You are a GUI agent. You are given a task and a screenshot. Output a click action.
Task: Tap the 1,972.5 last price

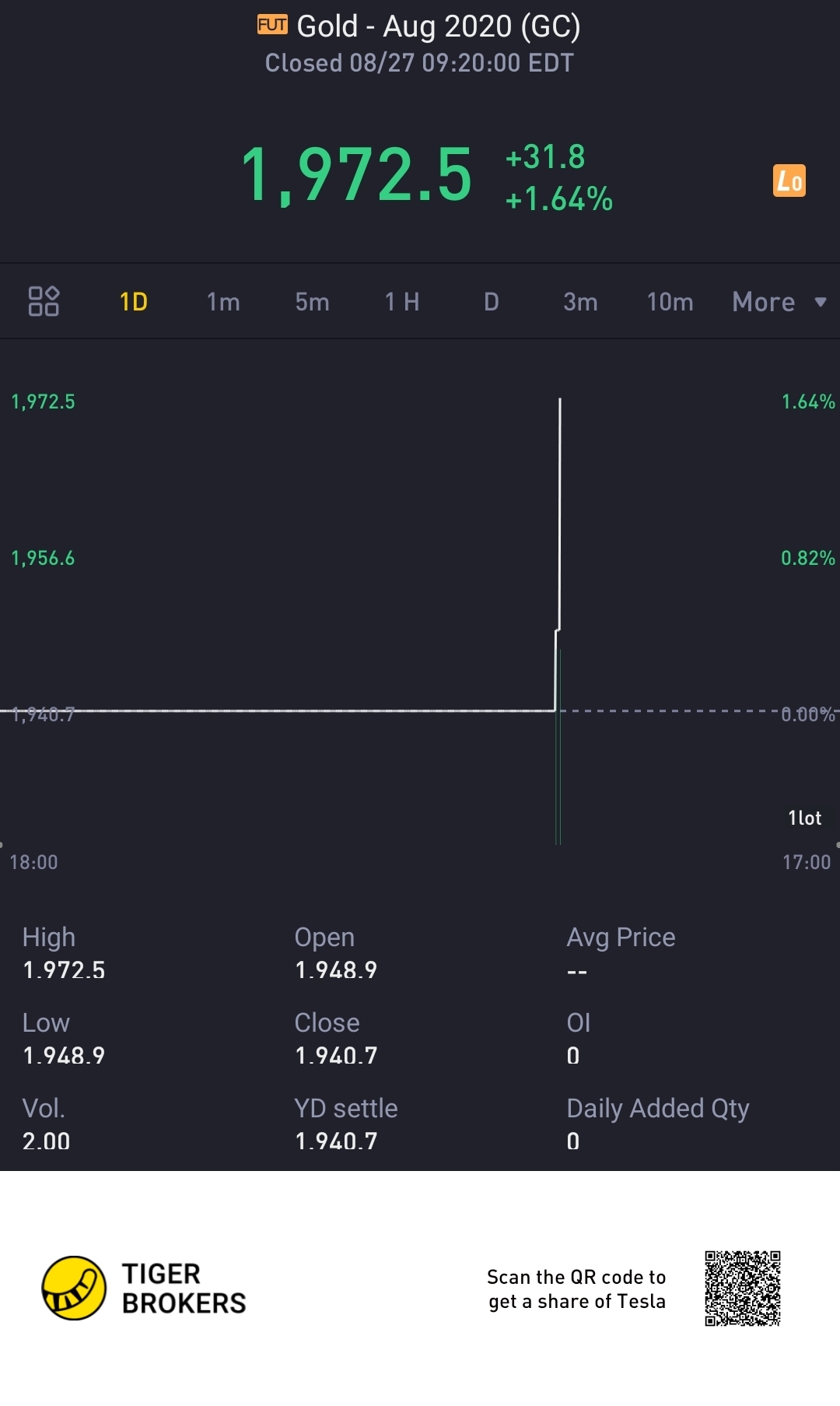coord(357,175)
